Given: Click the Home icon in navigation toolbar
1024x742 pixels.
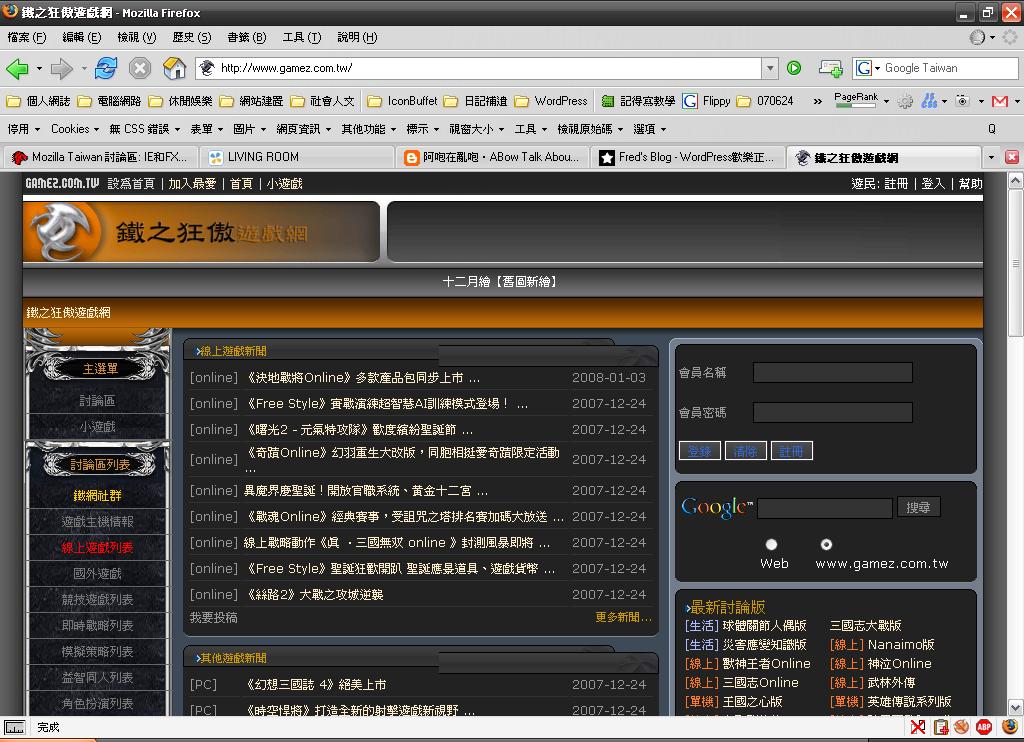Looking at the screenshot, I should pos(174,68).
